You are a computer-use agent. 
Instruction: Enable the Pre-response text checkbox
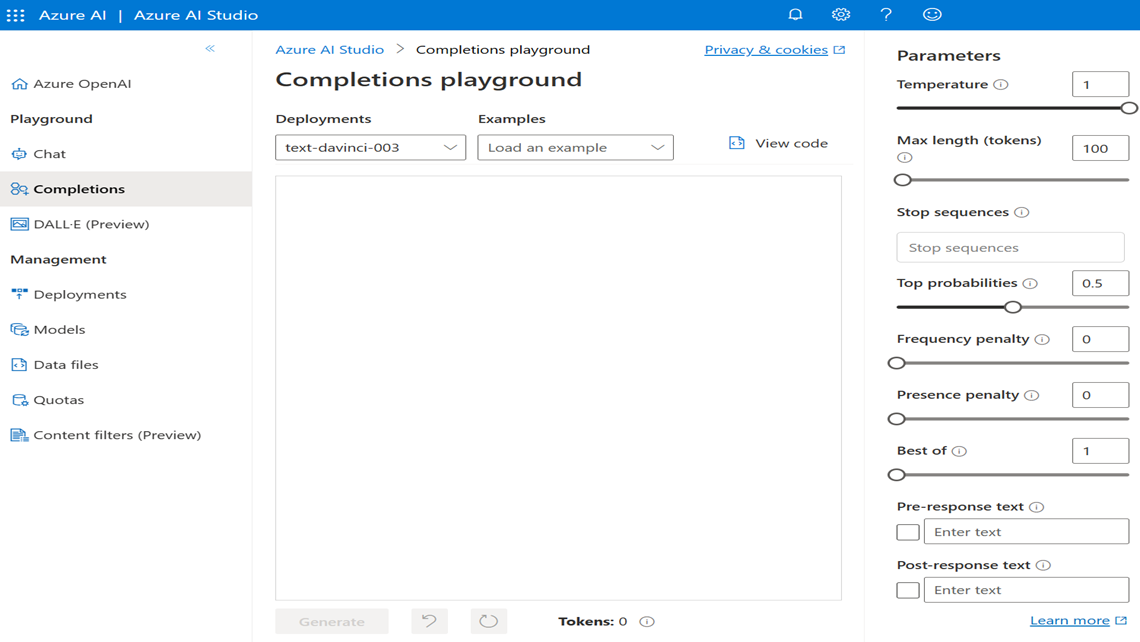click(907, 532)
